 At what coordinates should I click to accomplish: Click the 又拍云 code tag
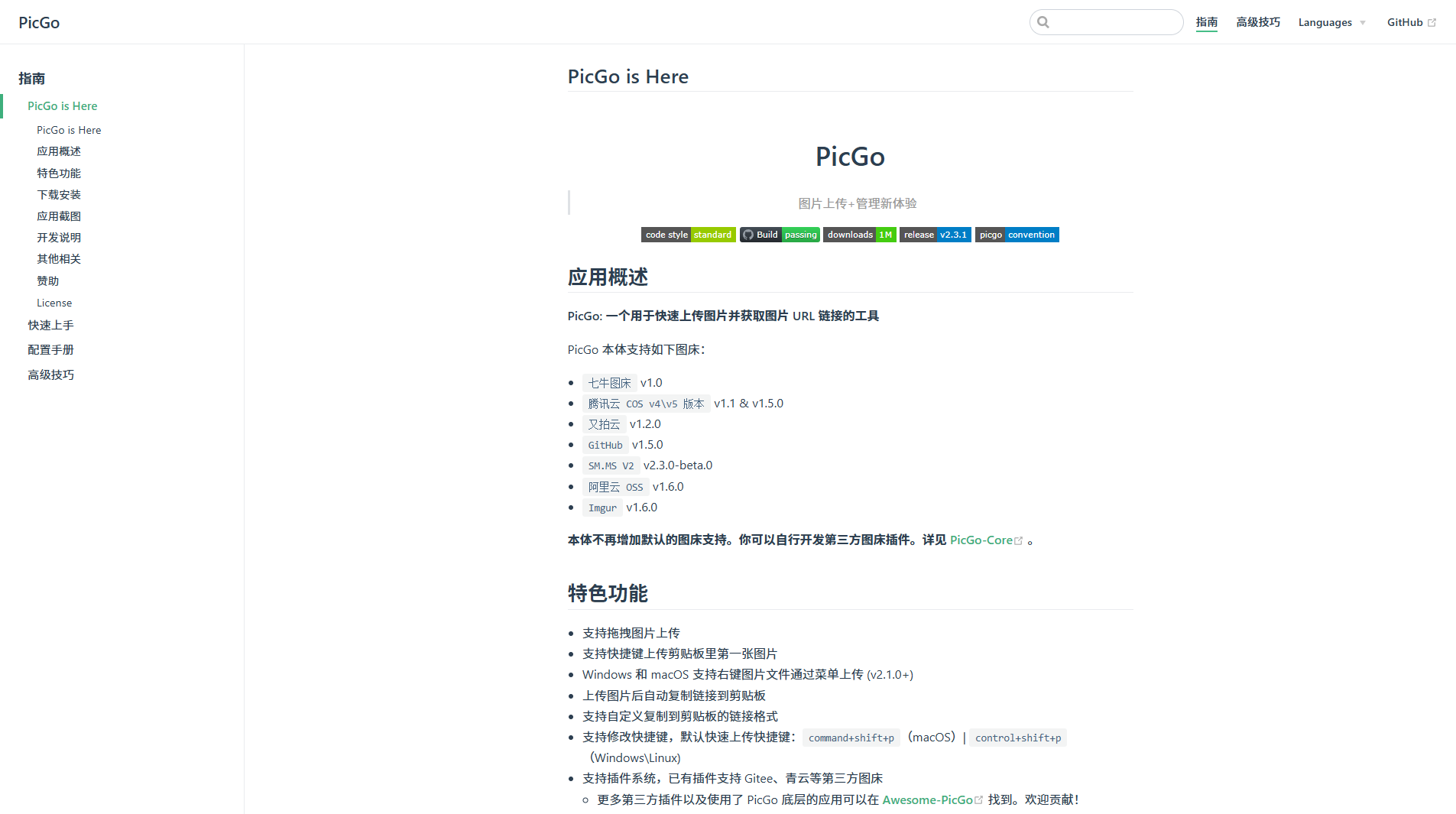[x=605, y=424]
